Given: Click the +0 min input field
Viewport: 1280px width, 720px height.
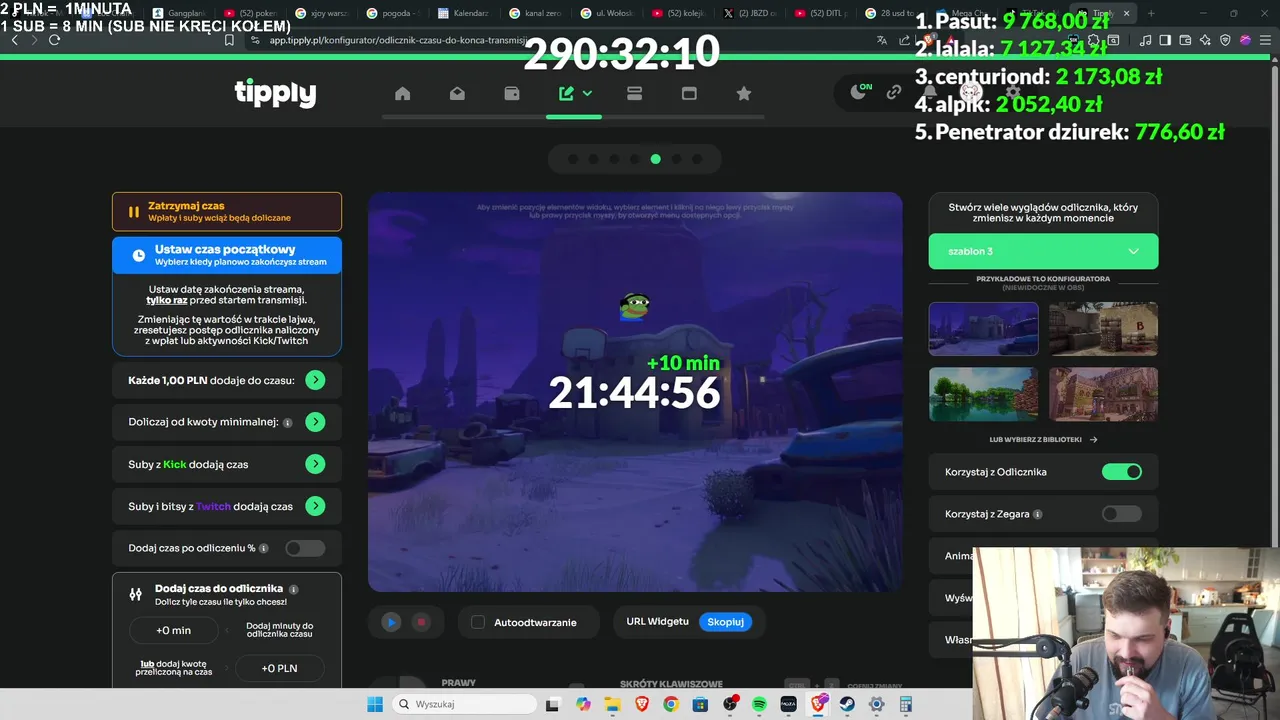Looking at the screenshot, I should (x=173, y=630).
